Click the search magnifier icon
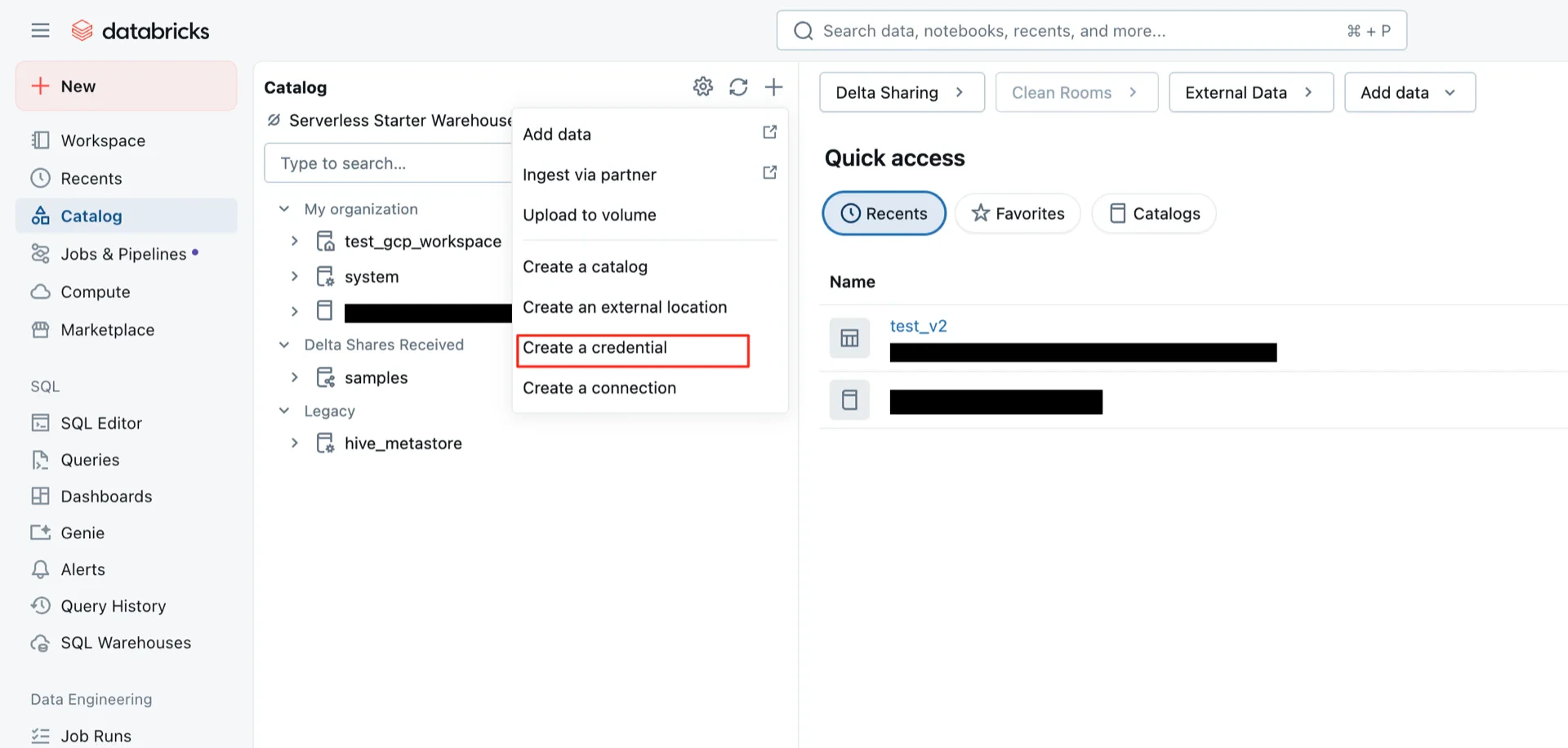 click(804, 31)
